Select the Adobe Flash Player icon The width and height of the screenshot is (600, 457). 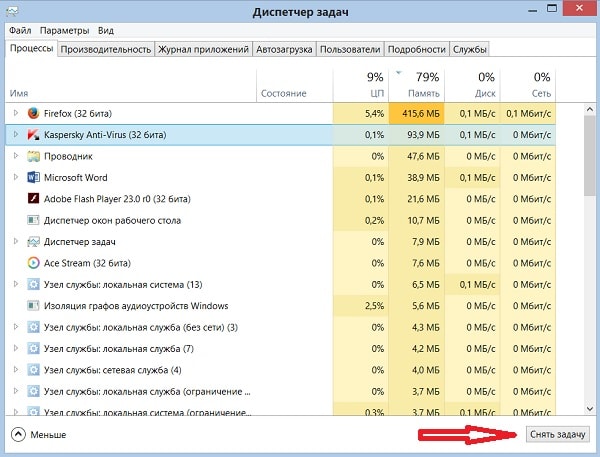pos(33,199)
